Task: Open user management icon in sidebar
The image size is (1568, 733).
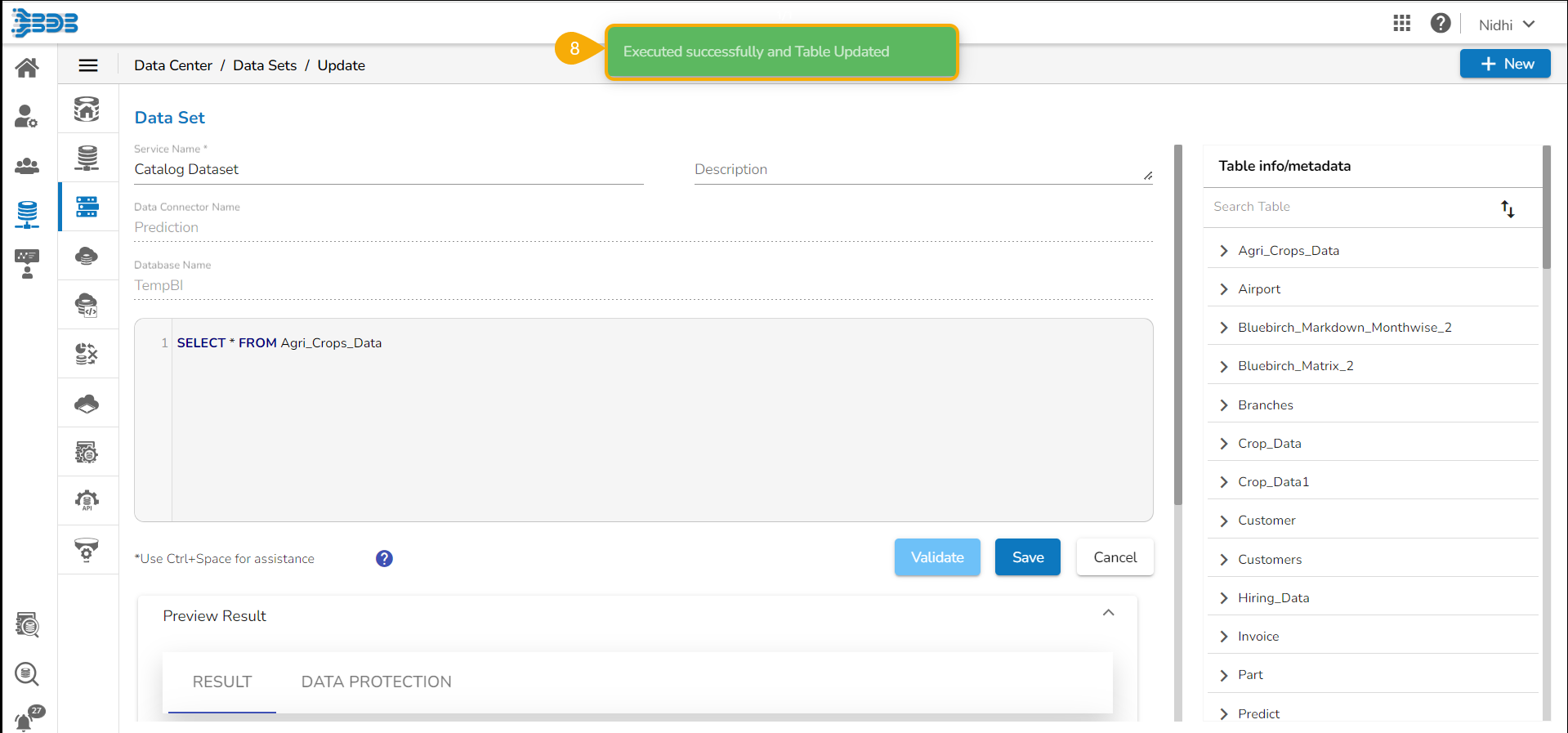Action: tap(27, 117)
